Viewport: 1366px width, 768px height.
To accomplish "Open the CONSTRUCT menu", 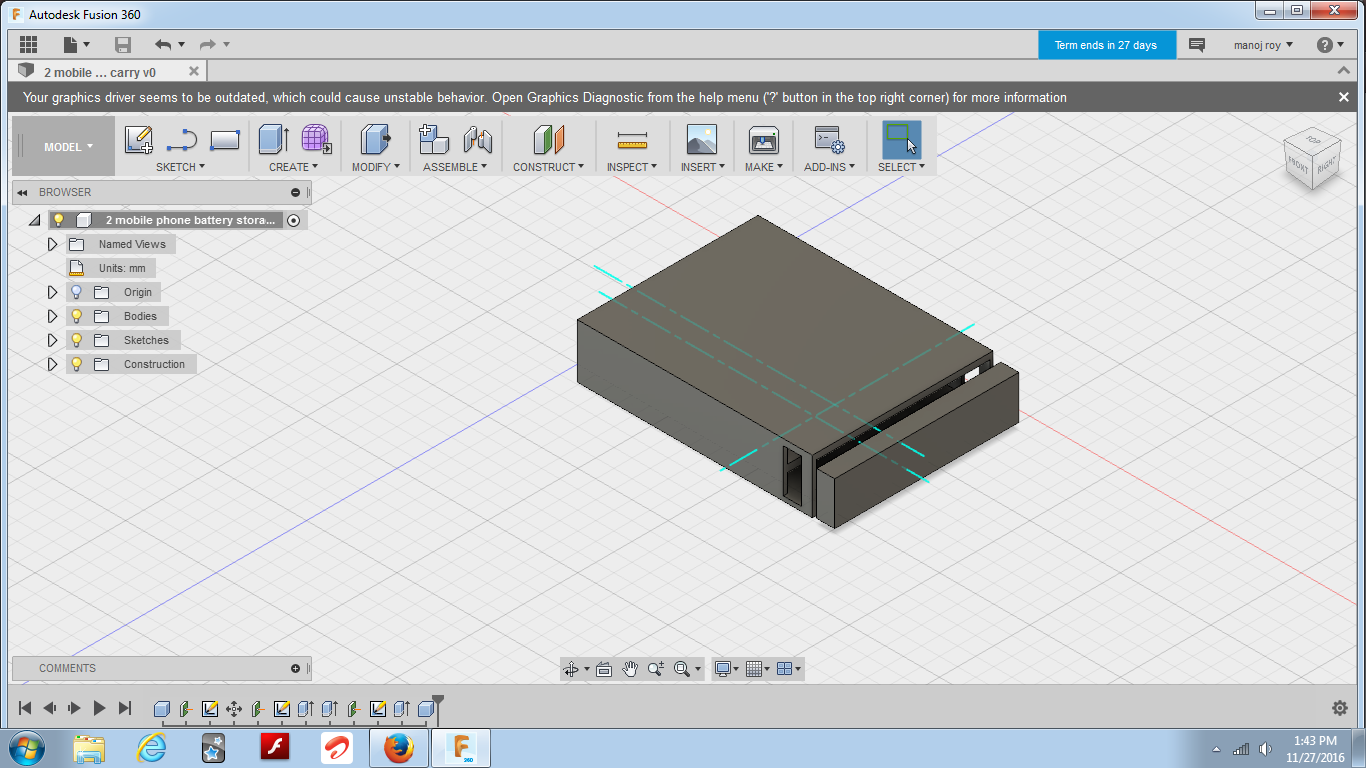I will pyautogui.click(x=549, y=167).
